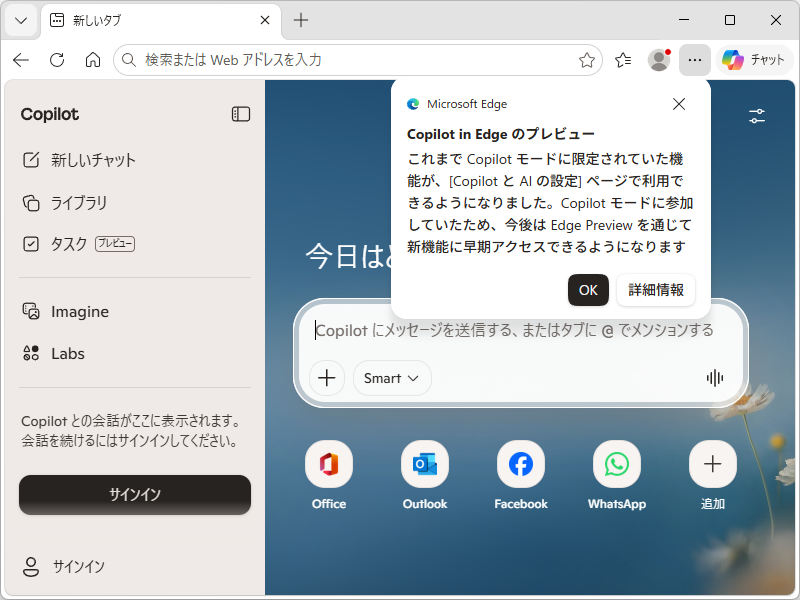Screen dimensions: 800x600
Task: Click the Copilot in Edge のプレビュー heading
Action: pyautogui.click(x=501, y=134)
